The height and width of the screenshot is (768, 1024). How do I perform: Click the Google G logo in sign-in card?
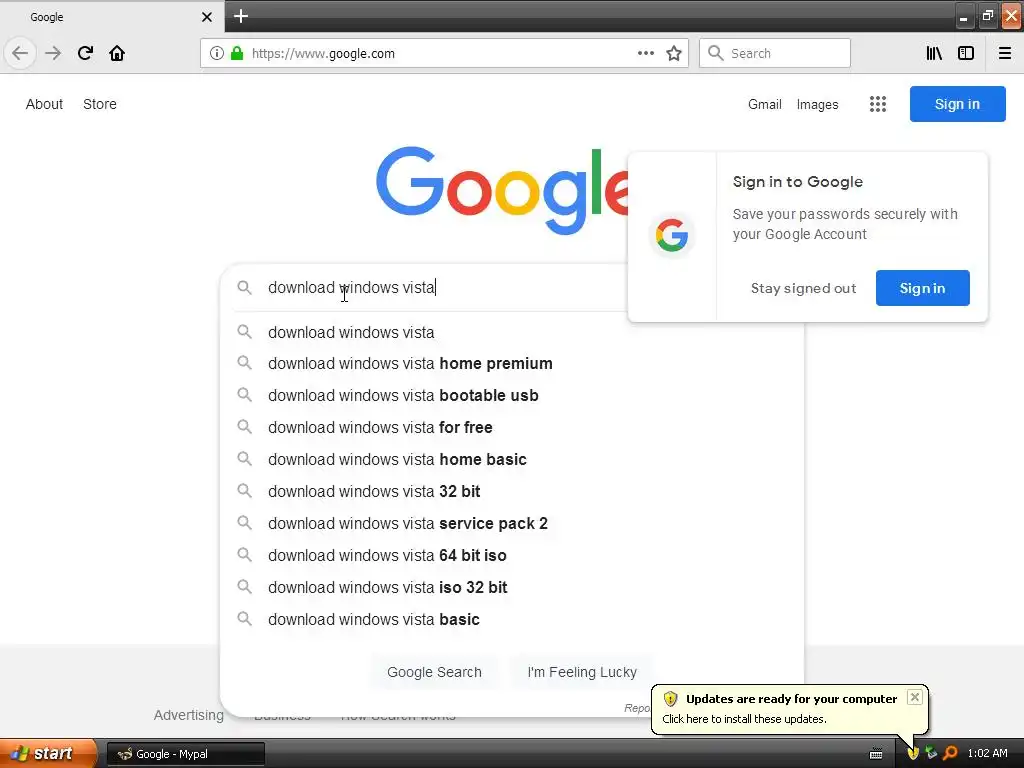click(672, 235)
